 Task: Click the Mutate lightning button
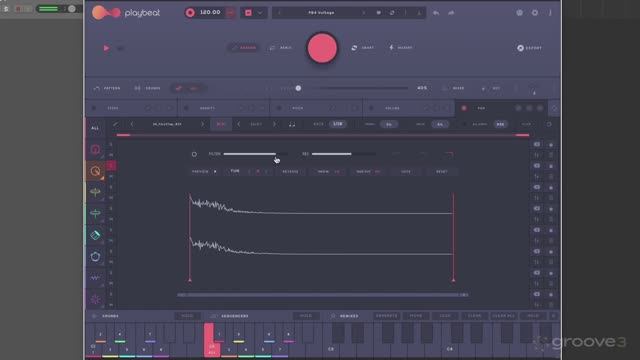pyautogui.click(x=400, y=48)
